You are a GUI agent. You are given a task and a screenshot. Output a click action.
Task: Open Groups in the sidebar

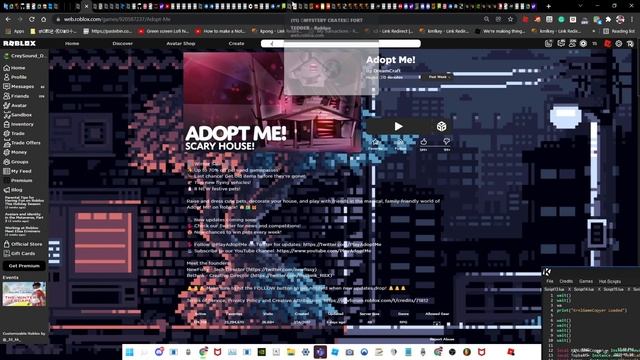click(x=16, y=162)
